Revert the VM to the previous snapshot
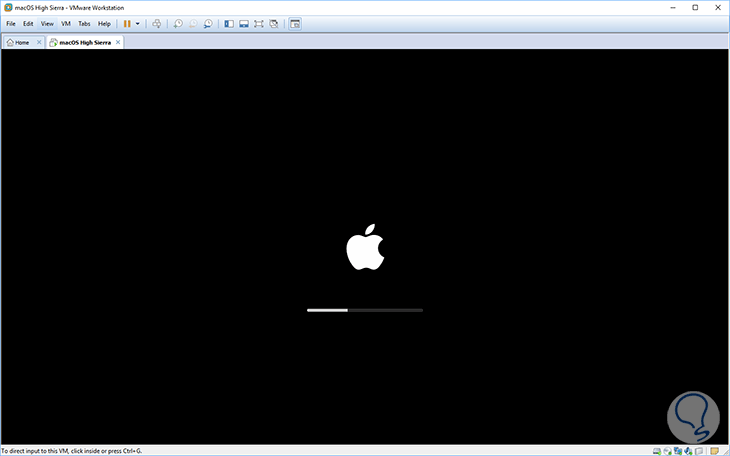Viewport: 730px width, 456px height. (193, 24)
